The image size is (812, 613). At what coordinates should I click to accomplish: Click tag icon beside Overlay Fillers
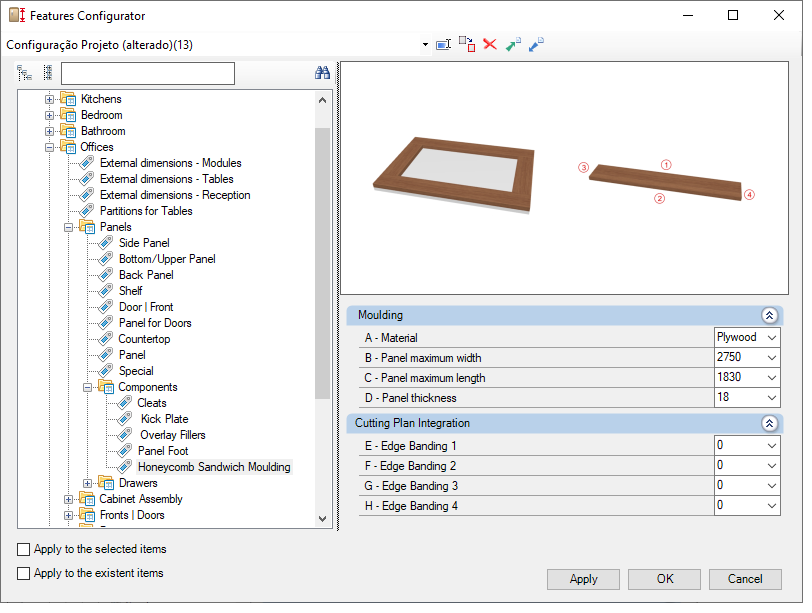125,435
